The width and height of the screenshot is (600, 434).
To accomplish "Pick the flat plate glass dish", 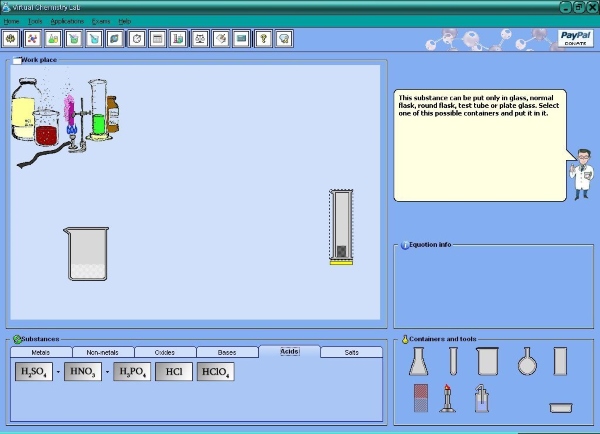I will coord(560,407).
